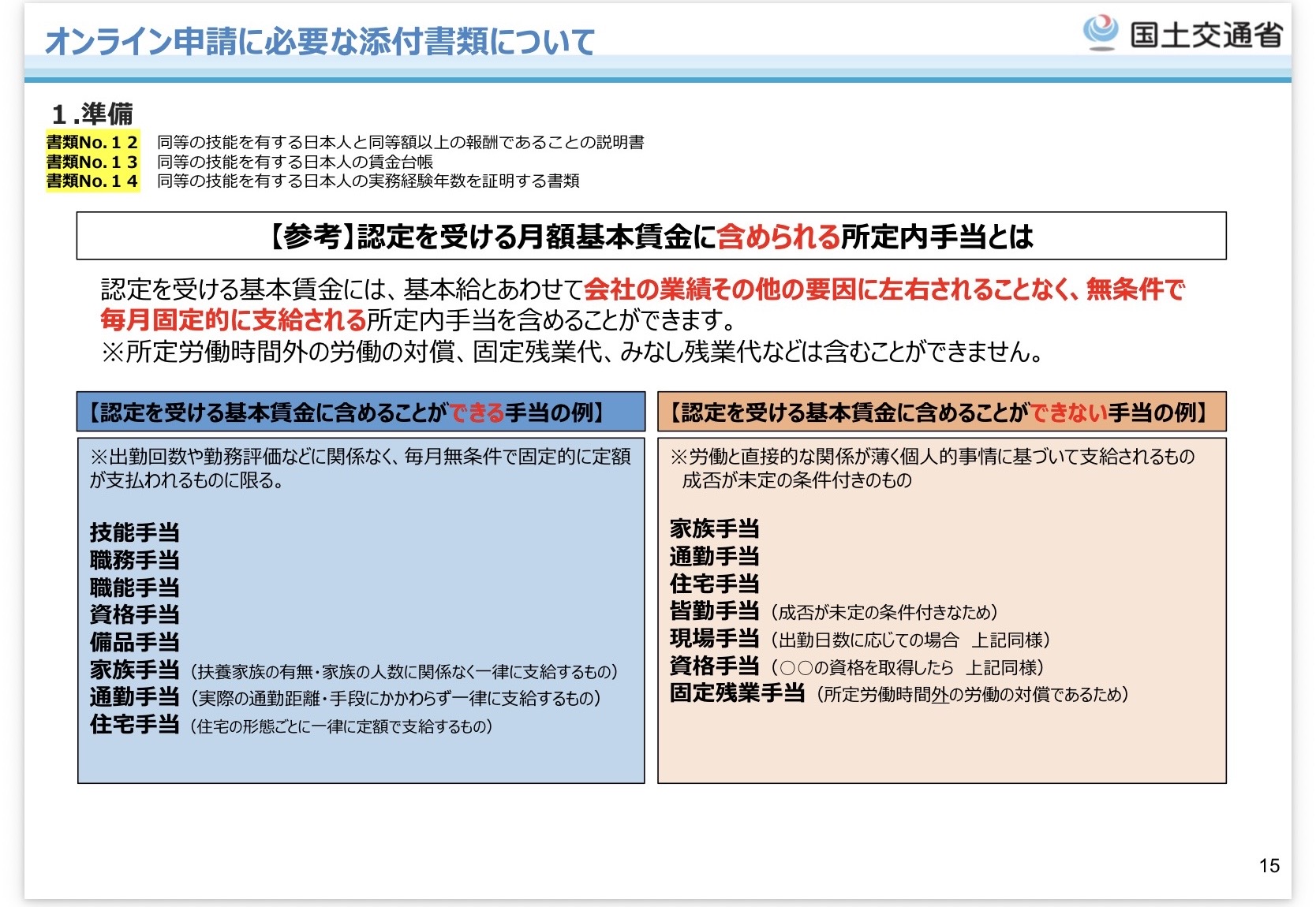Click the 1.準備 section heading
Image resolution: width=1316 pixels, height=907 pixels.
(92, 114)
